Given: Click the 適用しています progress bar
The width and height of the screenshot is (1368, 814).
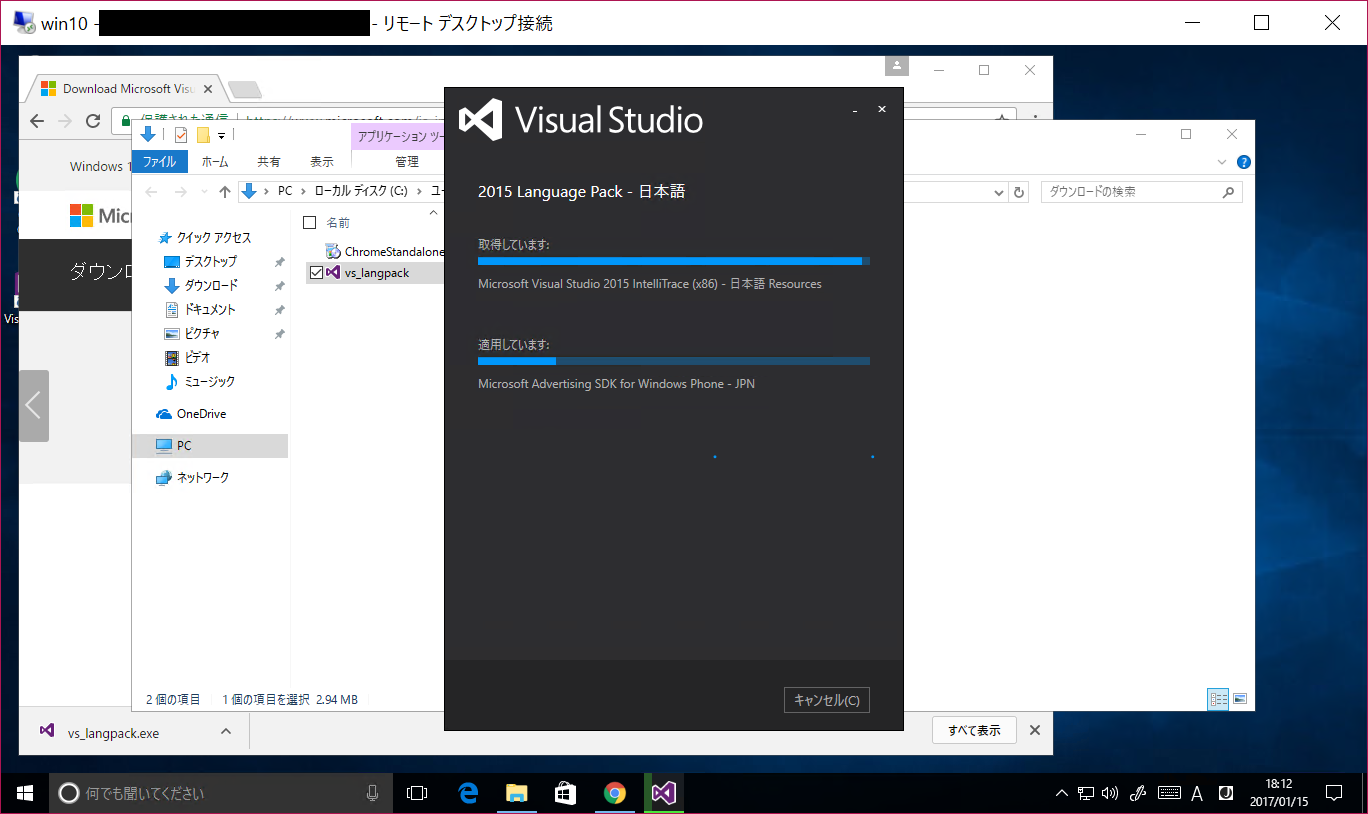Looking at the screenshot, I should coord(673,361).
